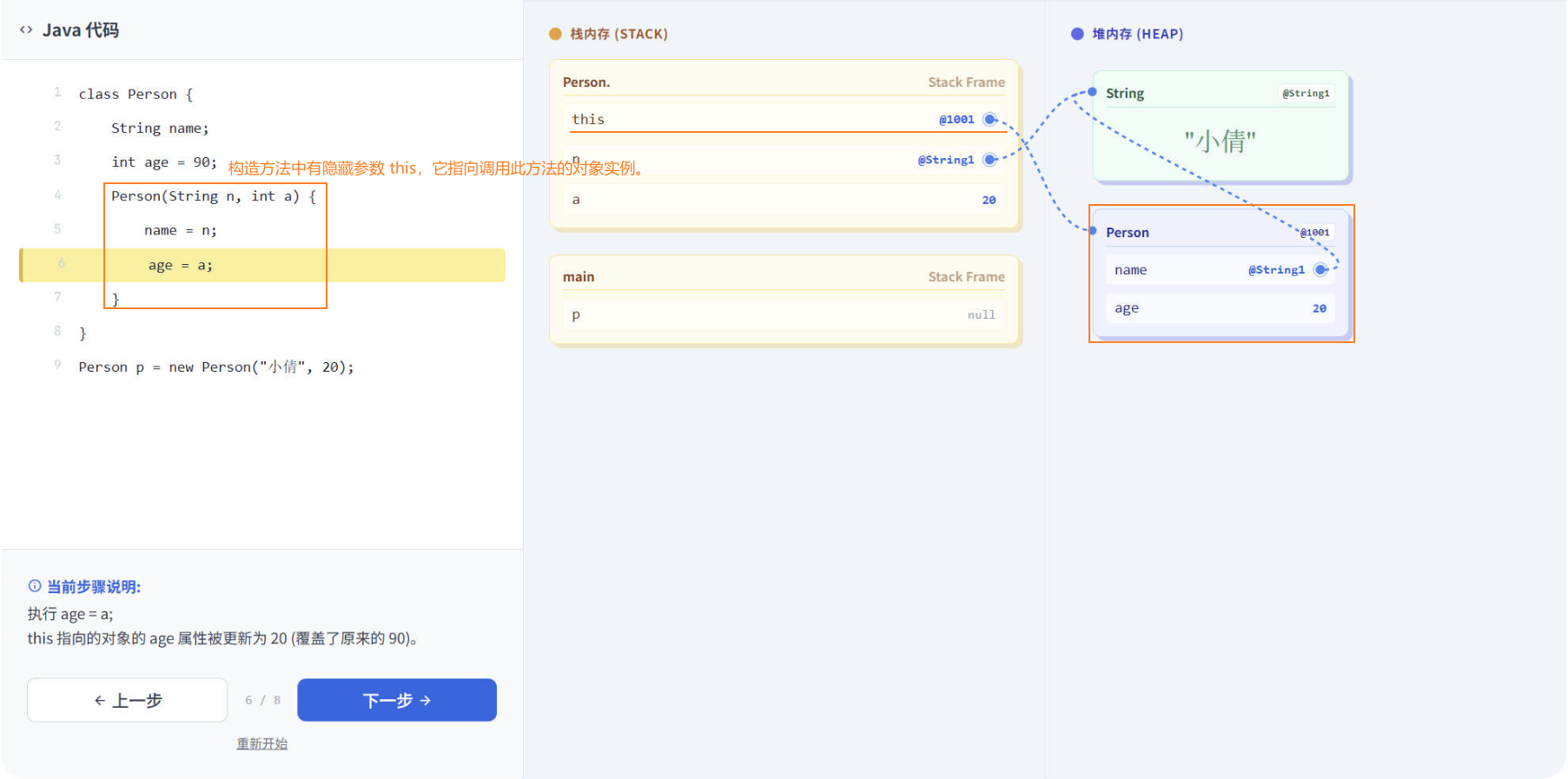Click the orange dot beside 栈内存 (STACK)
Viewport: 1568px width, 779px height.
tap(555, 34)
